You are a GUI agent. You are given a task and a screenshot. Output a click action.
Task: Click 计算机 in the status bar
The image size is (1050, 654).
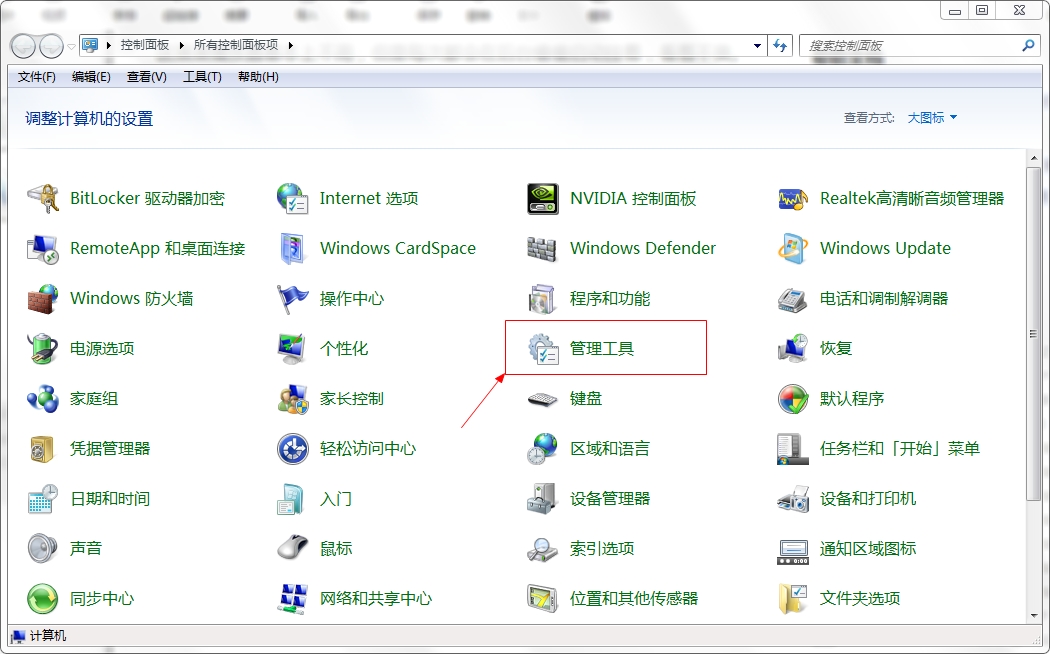tap(48, 636)
